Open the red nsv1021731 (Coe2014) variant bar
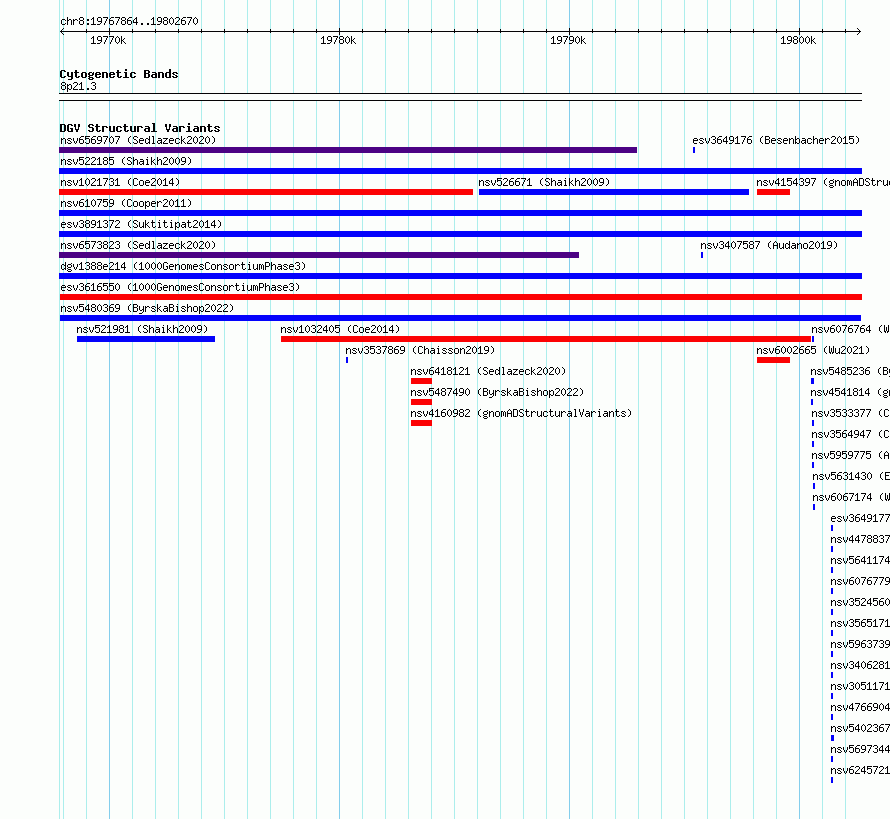 [266, 192]
